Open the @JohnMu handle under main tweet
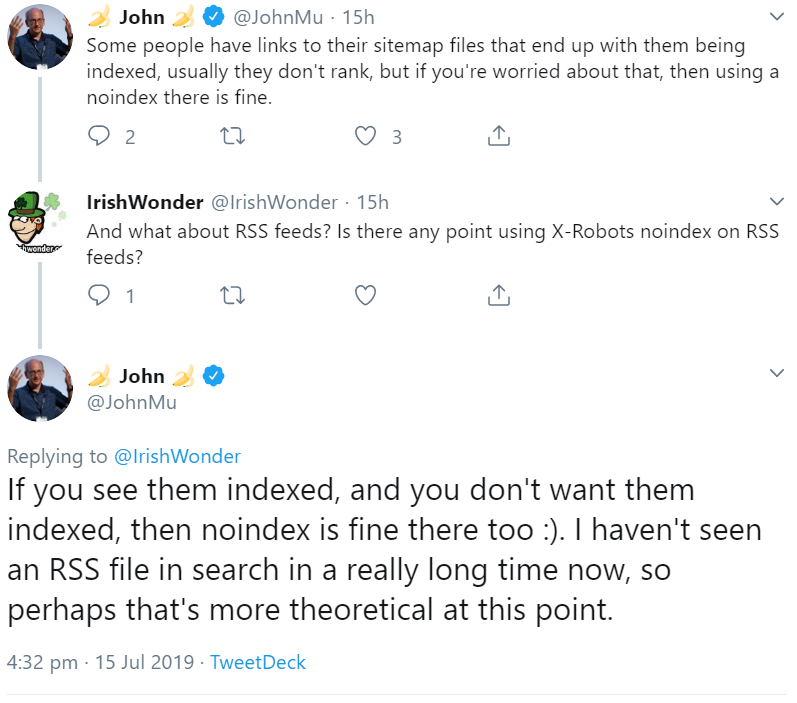The height and width of the screenshot is (703, 797). [132, 402]
